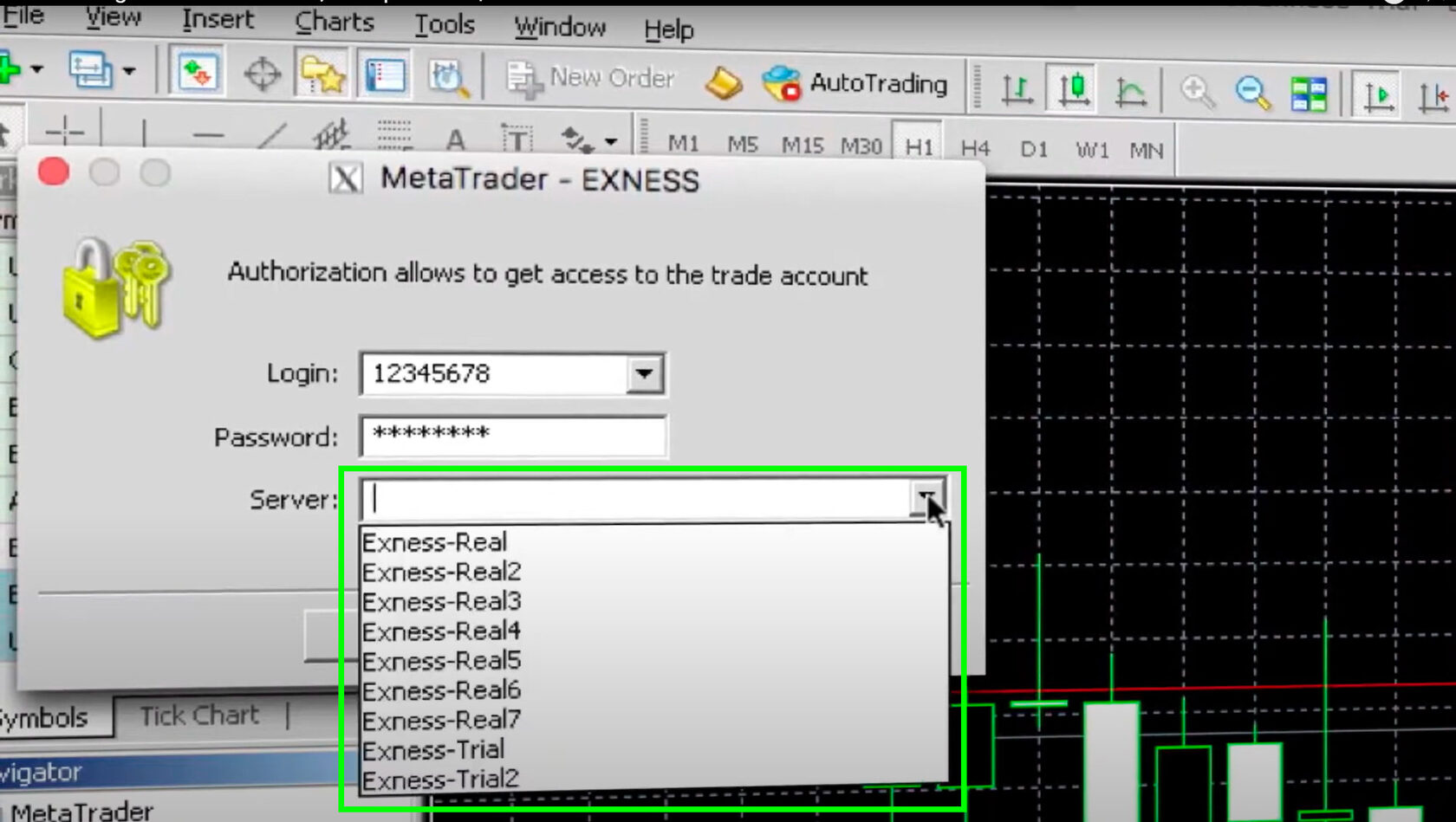Select the Exness-Trial server
This screenshot has height=822, width=1456.
[433, 749]
